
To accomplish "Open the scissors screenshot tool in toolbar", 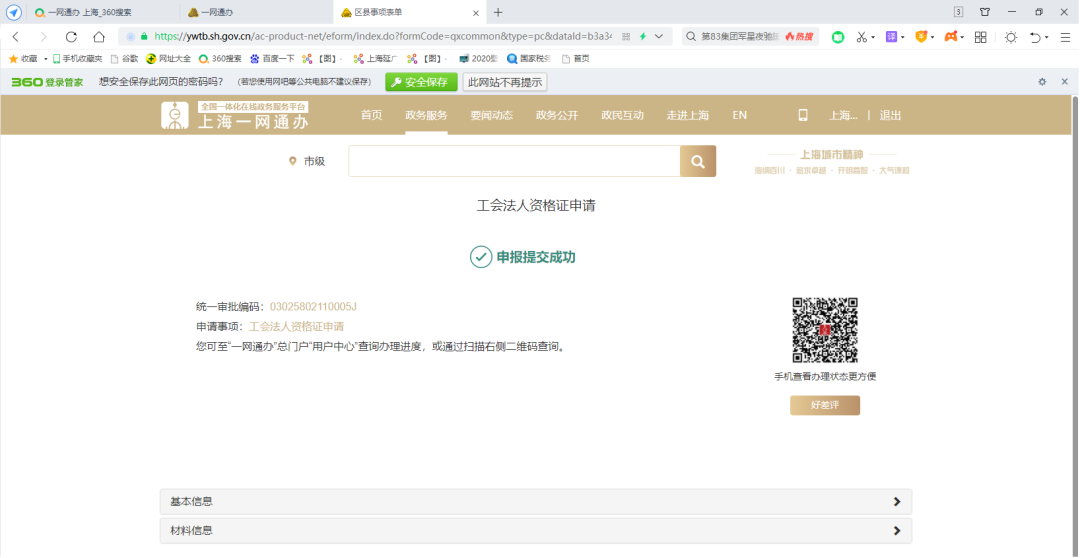I will 860,37.
